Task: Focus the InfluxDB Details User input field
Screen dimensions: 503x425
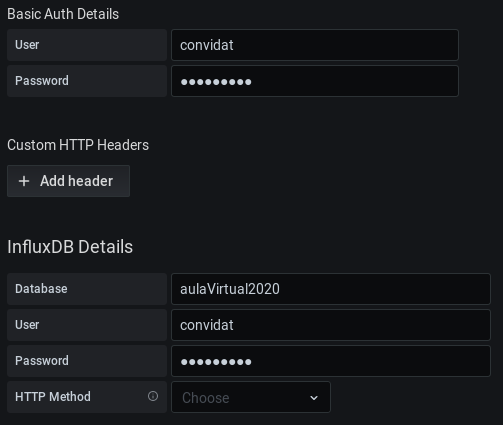Action: pyautogui.click(x=331, y=325)
